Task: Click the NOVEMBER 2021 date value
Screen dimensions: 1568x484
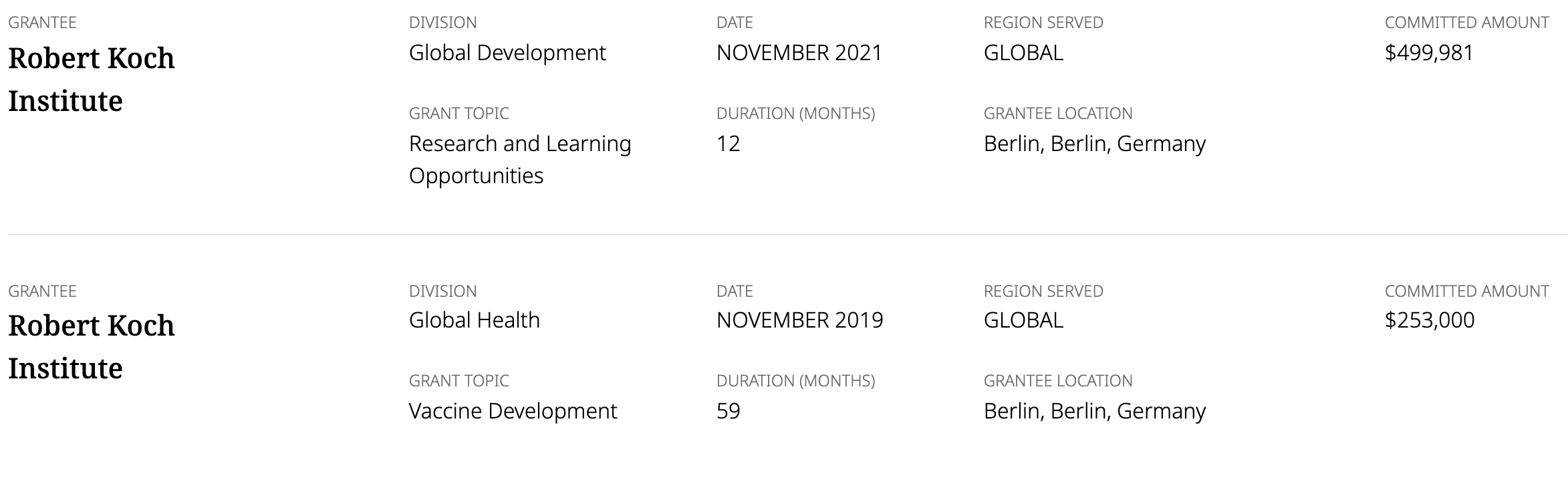Action: [x=799, y=53]
